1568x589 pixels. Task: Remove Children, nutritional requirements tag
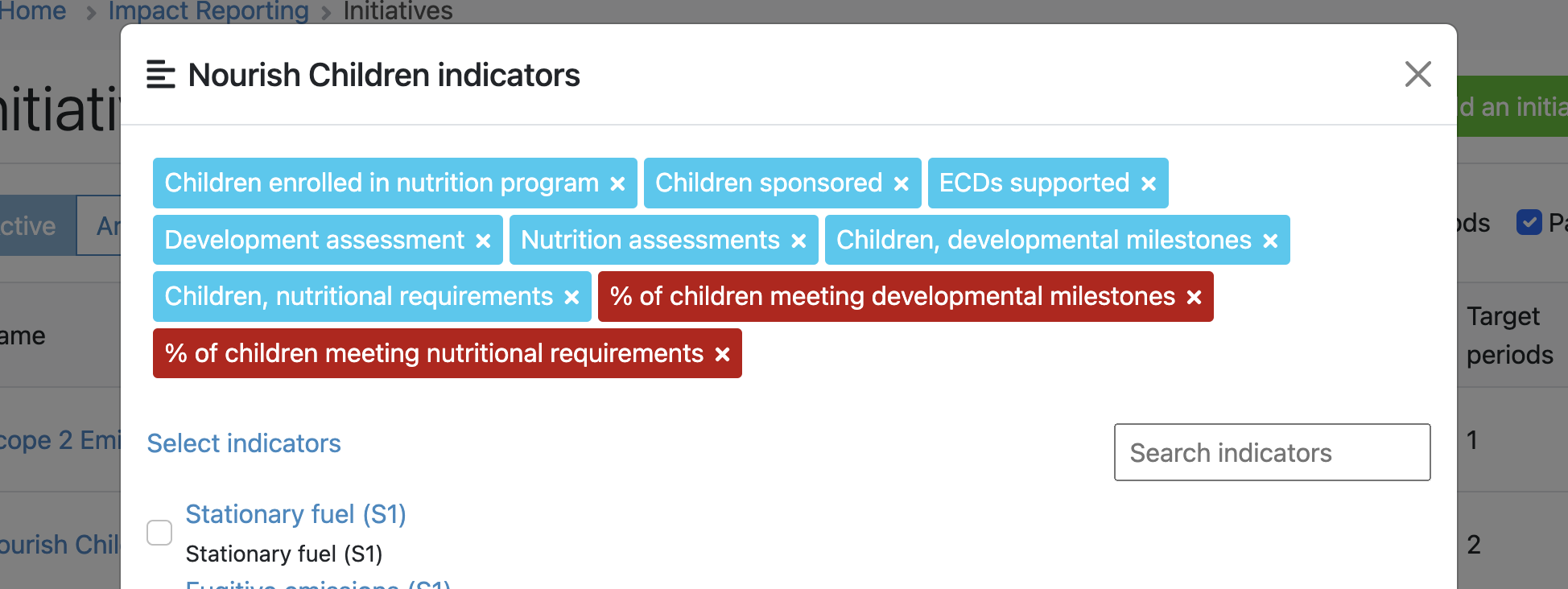[x=571, y=298]
